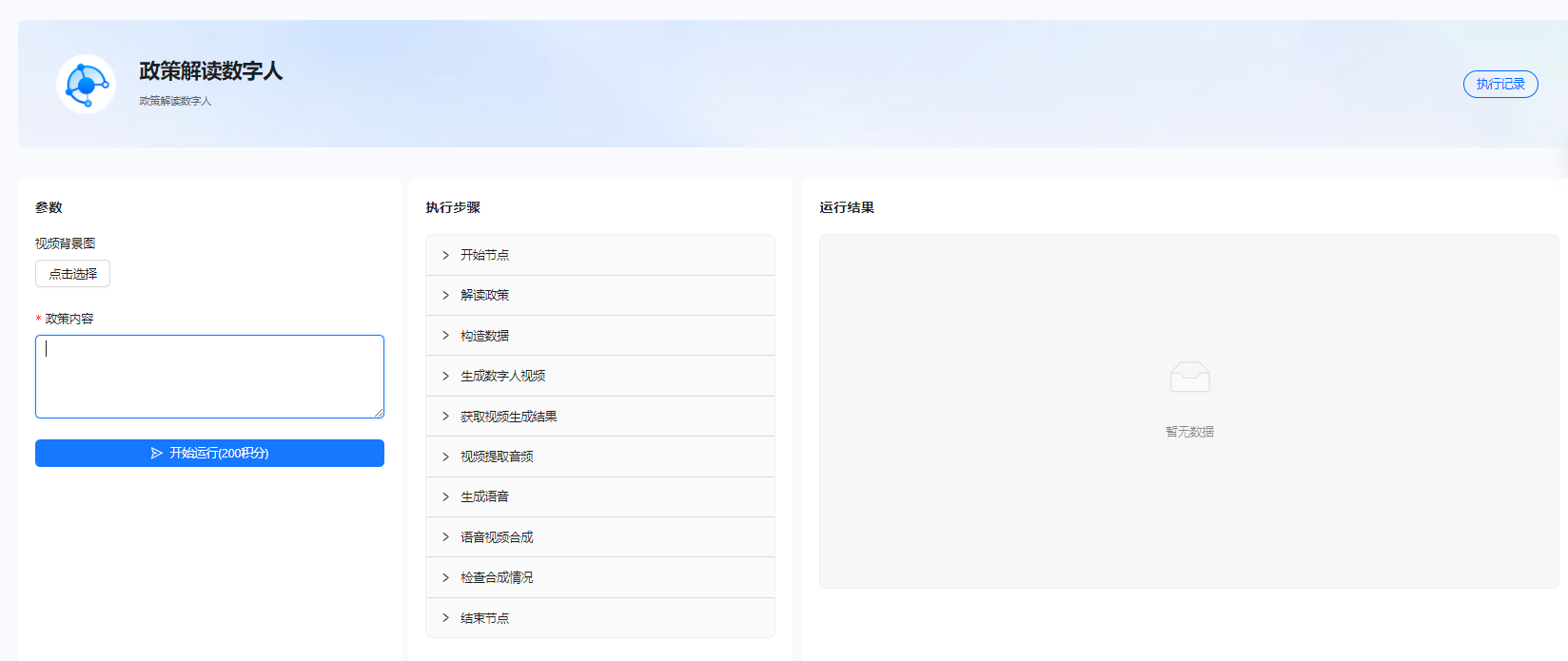Expand the 构造数据 step
Screen dimensions: 1568x661
point(484,336)
